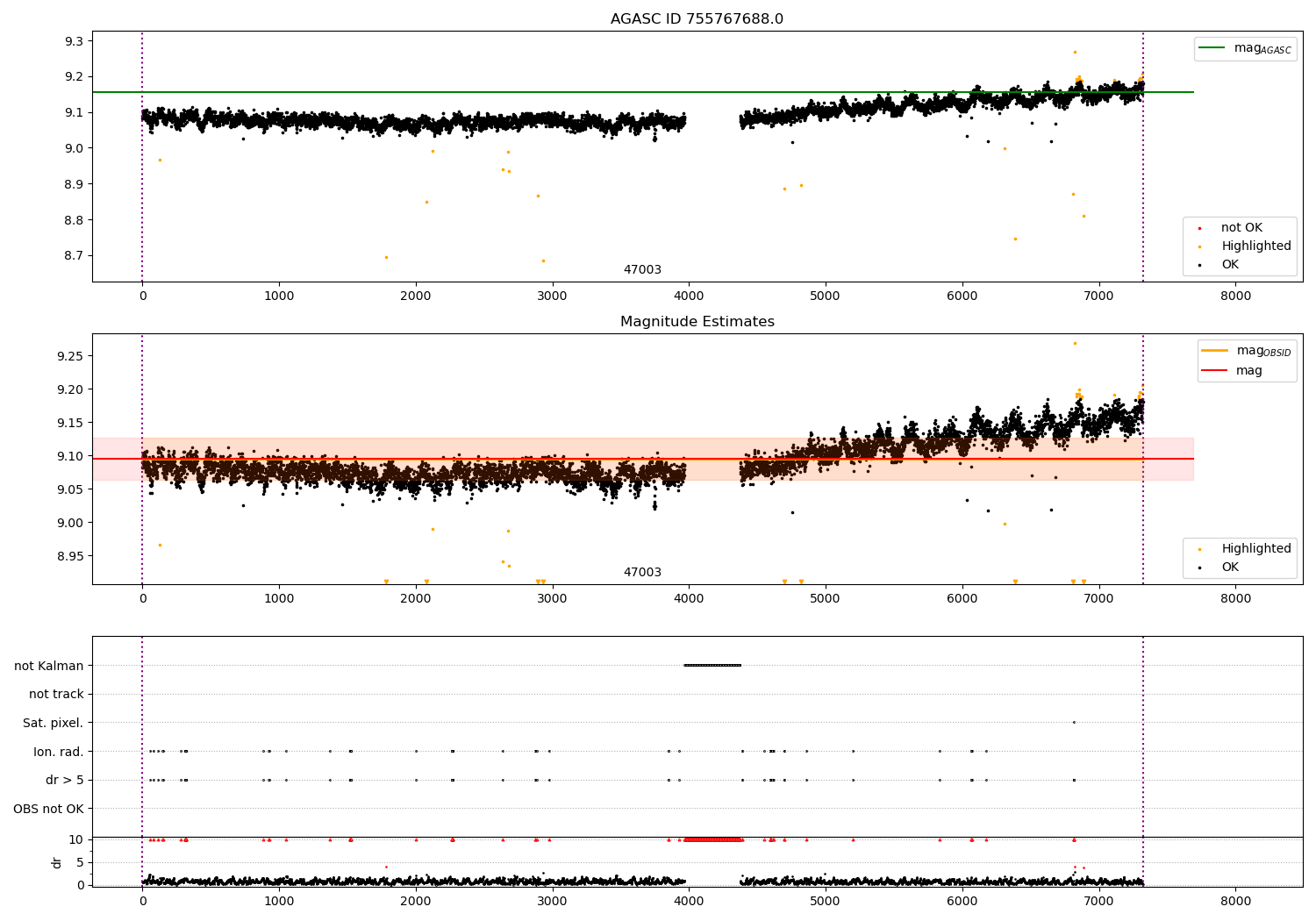This screenshot has width=1316, height=921.
Task: Click the 6000 x-axis tick of bottom plot
Action: coord(962,902)
